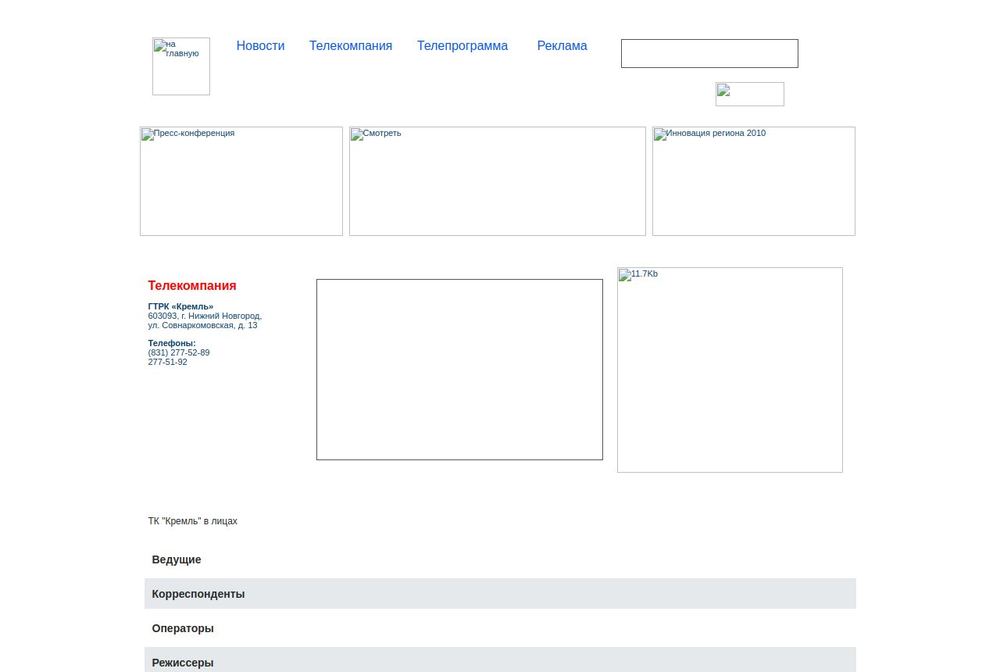
Task: Open the Реклама menu link
Action: pyautogui.click(x=562, y=46)
